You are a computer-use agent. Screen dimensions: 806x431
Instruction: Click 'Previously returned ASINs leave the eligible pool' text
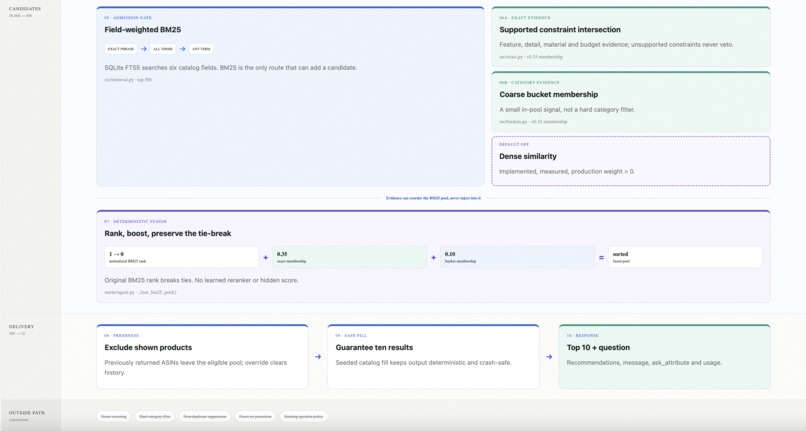(x=195, y=367)
